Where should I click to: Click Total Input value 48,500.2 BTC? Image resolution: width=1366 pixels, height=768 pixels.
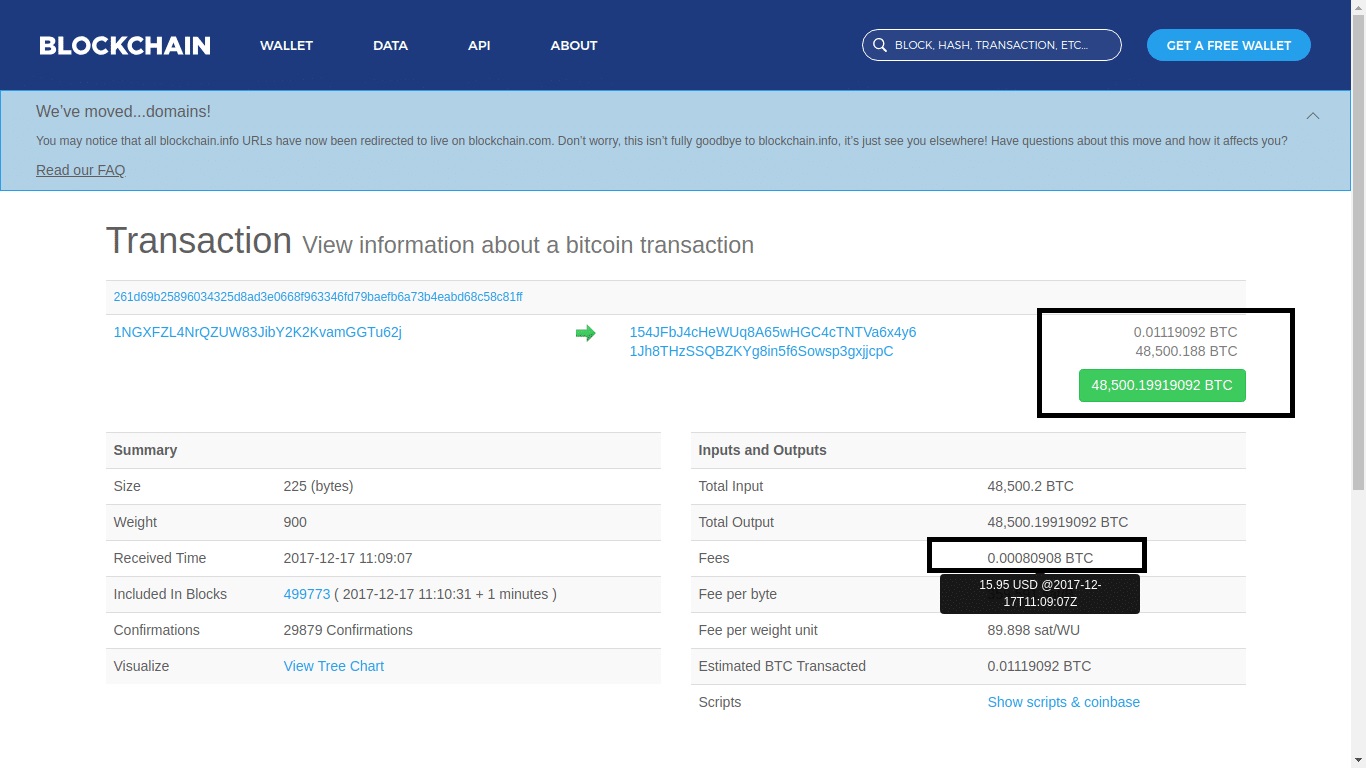1031,486
